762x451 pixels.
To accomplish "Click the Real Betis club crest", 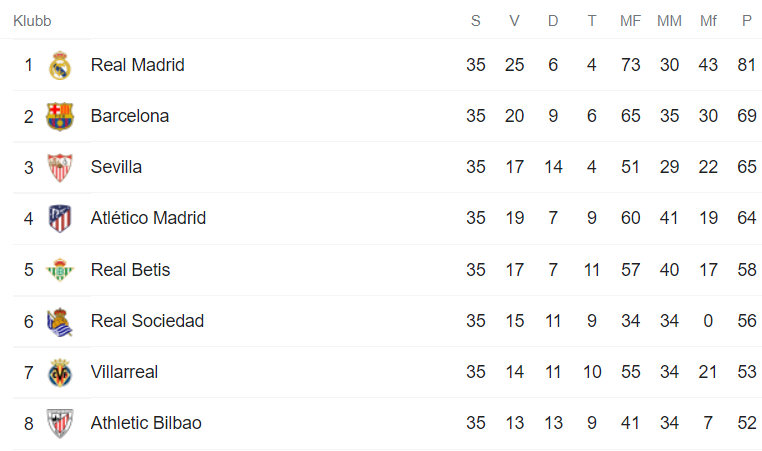I will coord(60,270).
